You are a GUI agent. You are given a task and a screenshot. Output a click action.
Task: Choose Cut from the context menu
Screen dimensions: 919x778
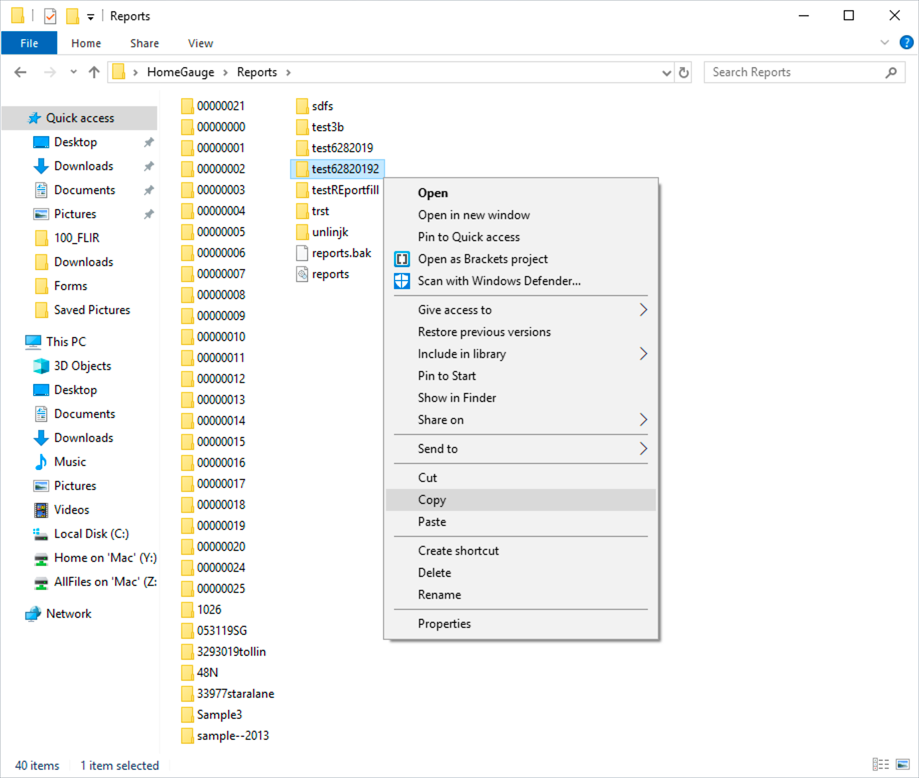(x=520, y=478)
